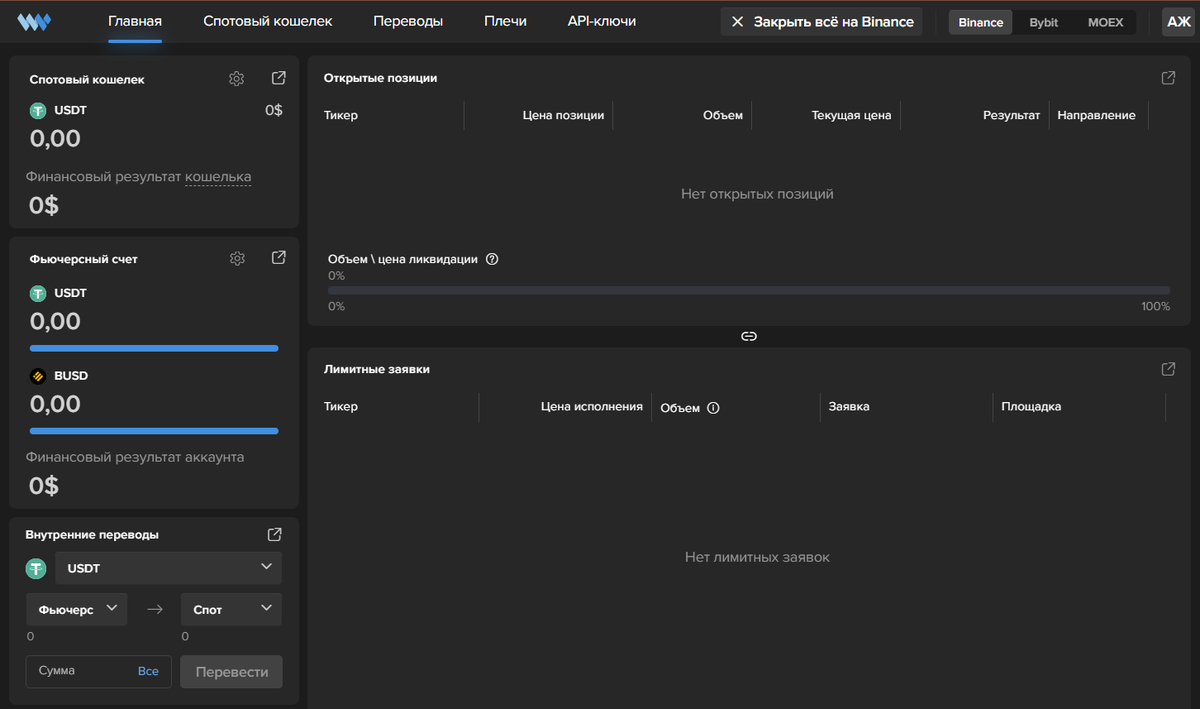Pop out the Futures account panel
Viewport: 1200px width, 709px height.
pos(279,258)
